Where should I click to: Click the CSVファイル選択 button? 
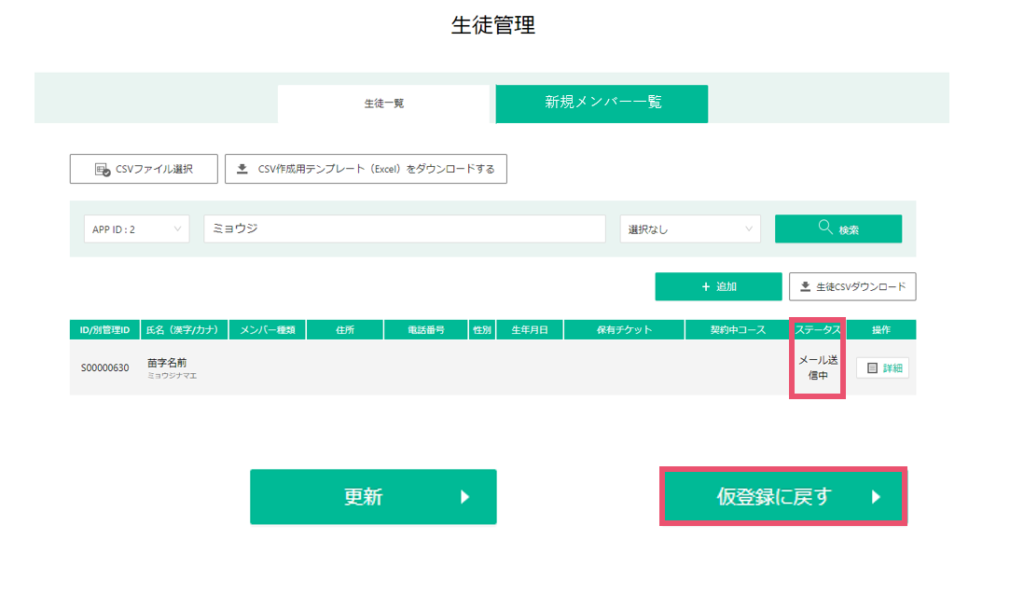pyautogui.click(x=144, y=169)
